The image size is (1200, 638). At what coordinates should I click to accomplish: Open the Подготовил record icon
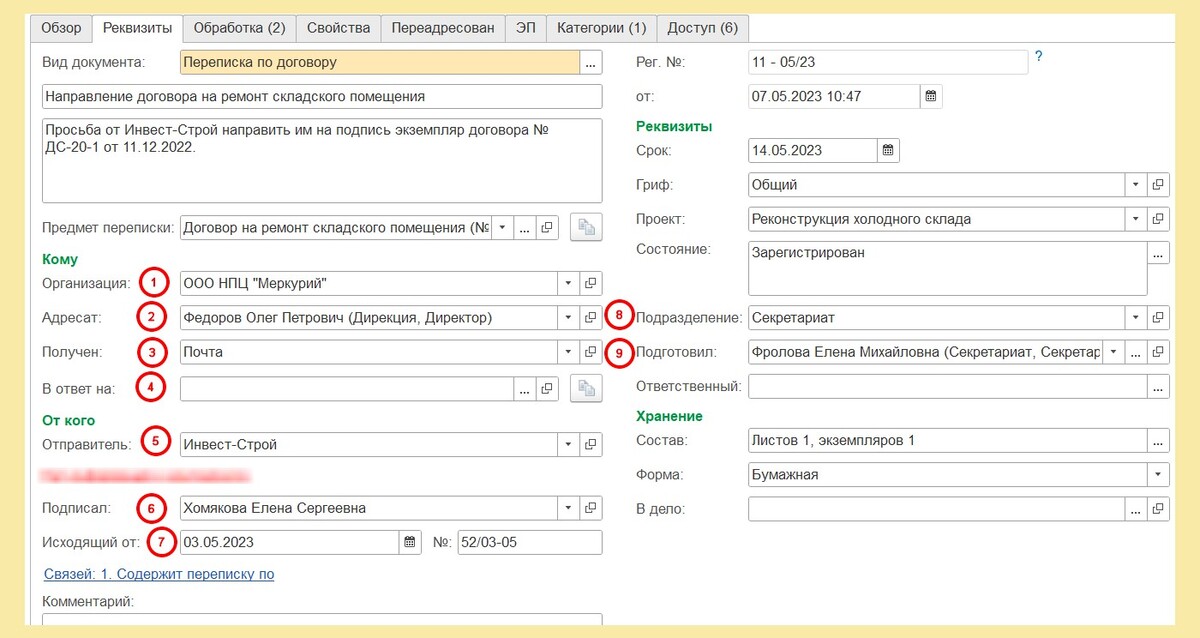[x=1158, y=352]
